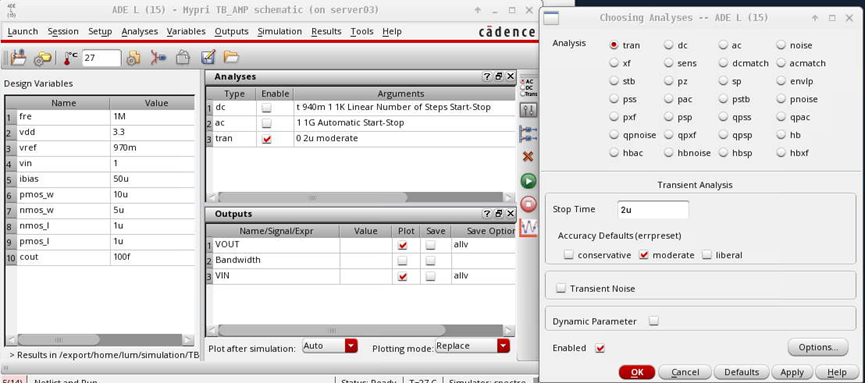Open the Results menu
Screen dimensions: 865x383
click(x=326, y=31)
